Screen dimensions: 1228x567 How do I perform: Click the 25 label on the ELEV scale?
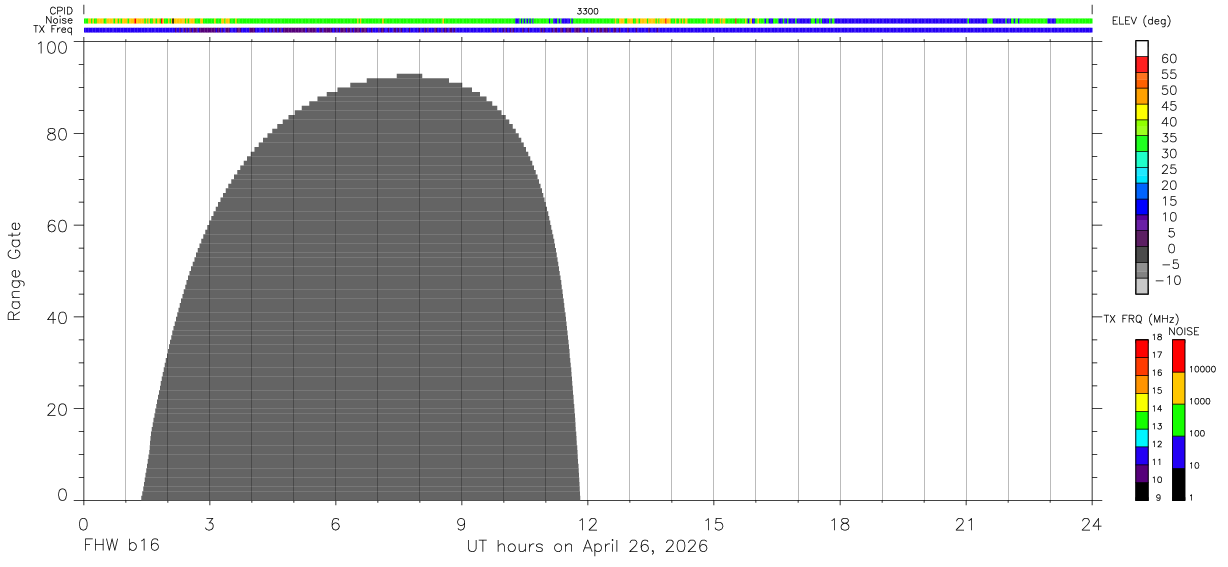tap(1168, 170)
